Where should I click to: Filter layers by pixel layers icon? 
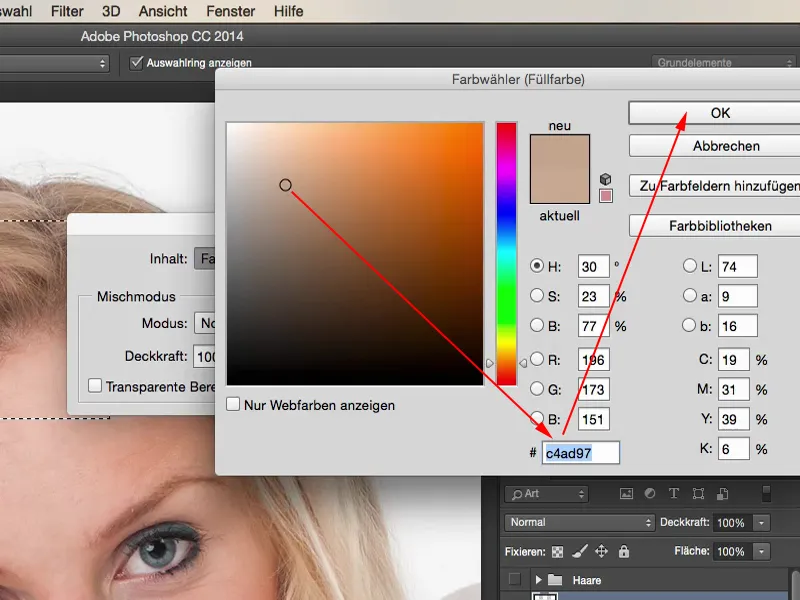click(x=626, y=493)
